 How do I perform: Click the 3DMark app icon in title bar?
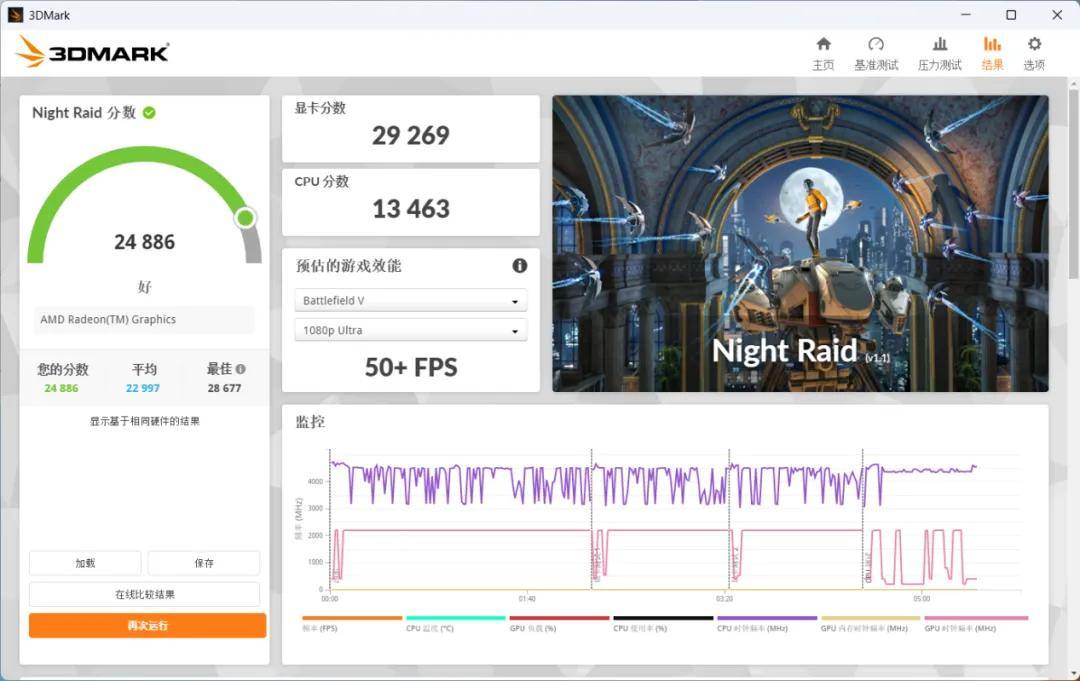coord(15,14)
